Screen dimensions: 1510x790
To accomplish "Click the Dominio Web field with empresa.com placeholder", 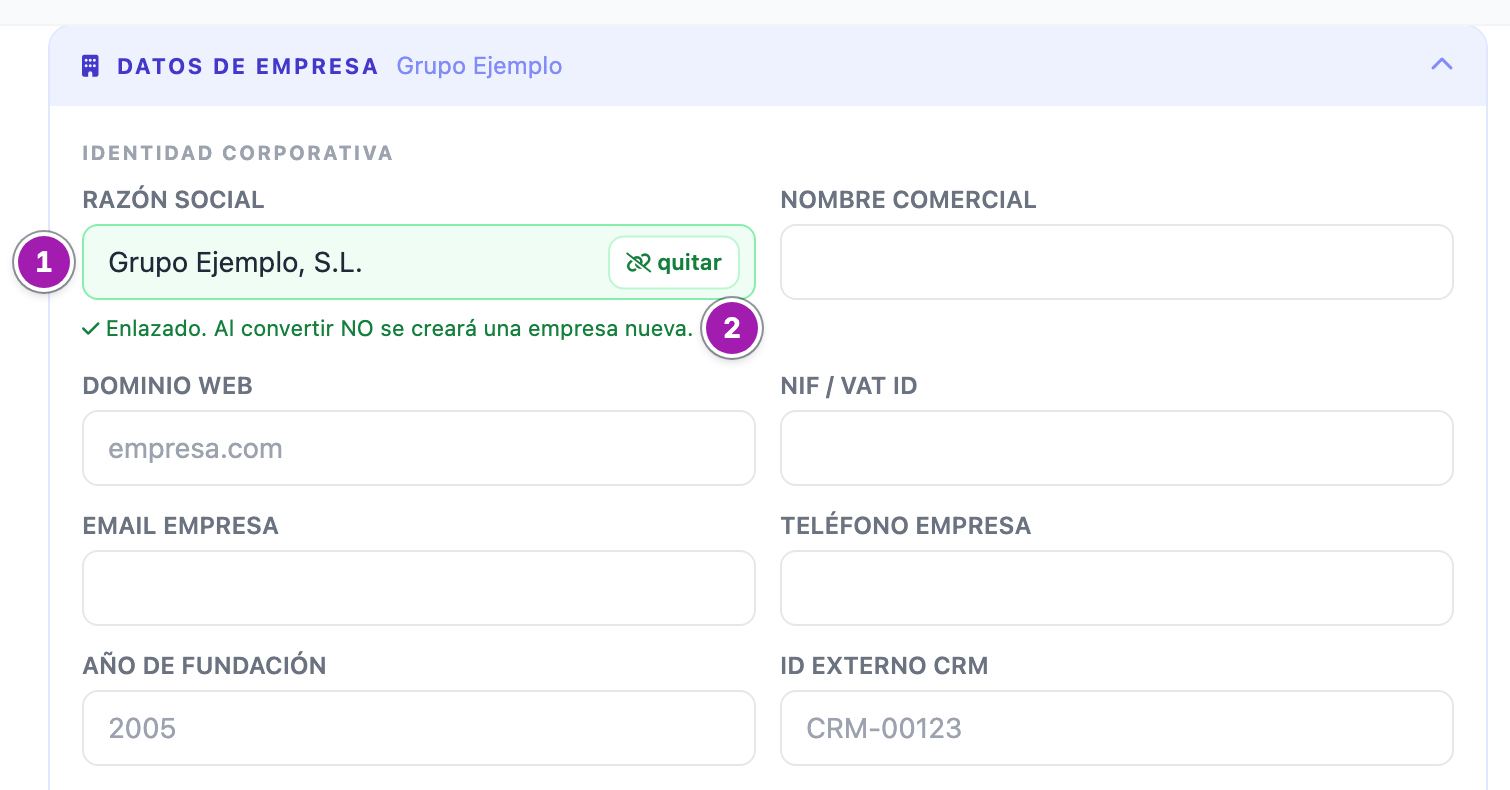I will tap(418, 448).
